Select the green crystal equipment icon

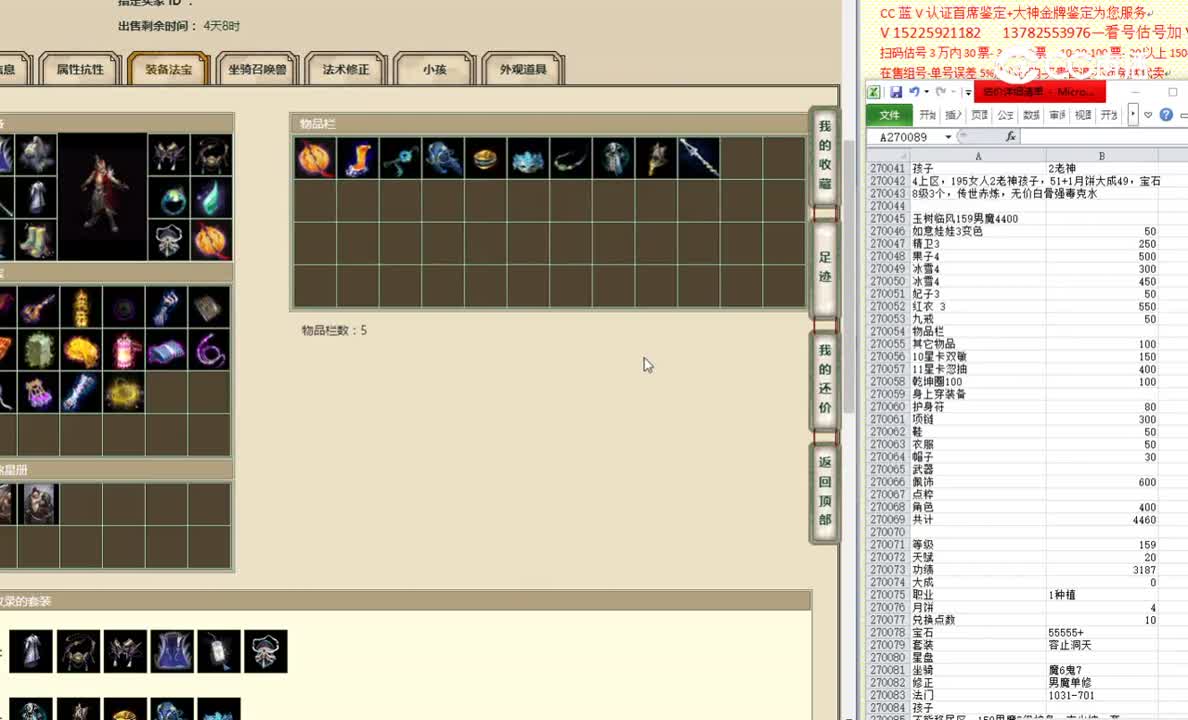211,197
